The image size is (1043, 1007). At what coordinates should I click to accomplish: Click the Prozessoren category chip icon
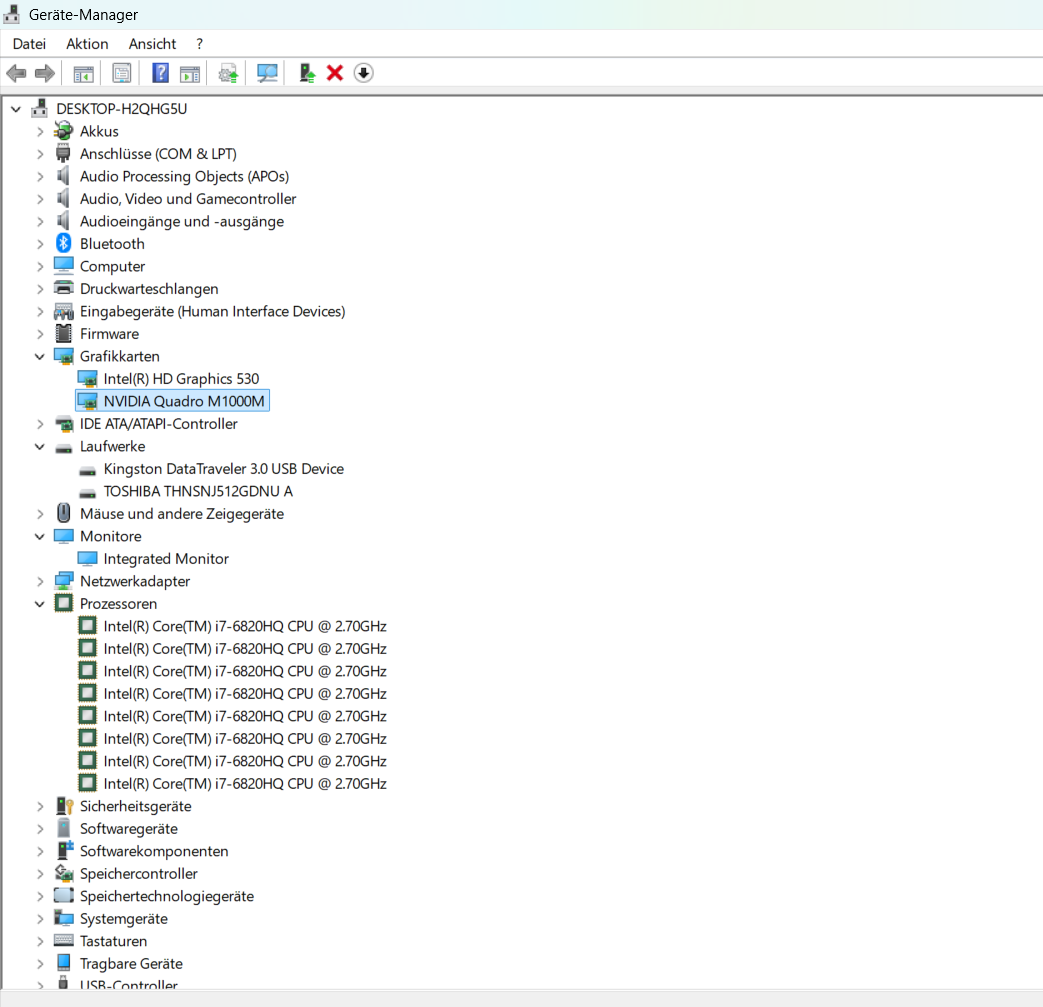(x=63, y=603)
